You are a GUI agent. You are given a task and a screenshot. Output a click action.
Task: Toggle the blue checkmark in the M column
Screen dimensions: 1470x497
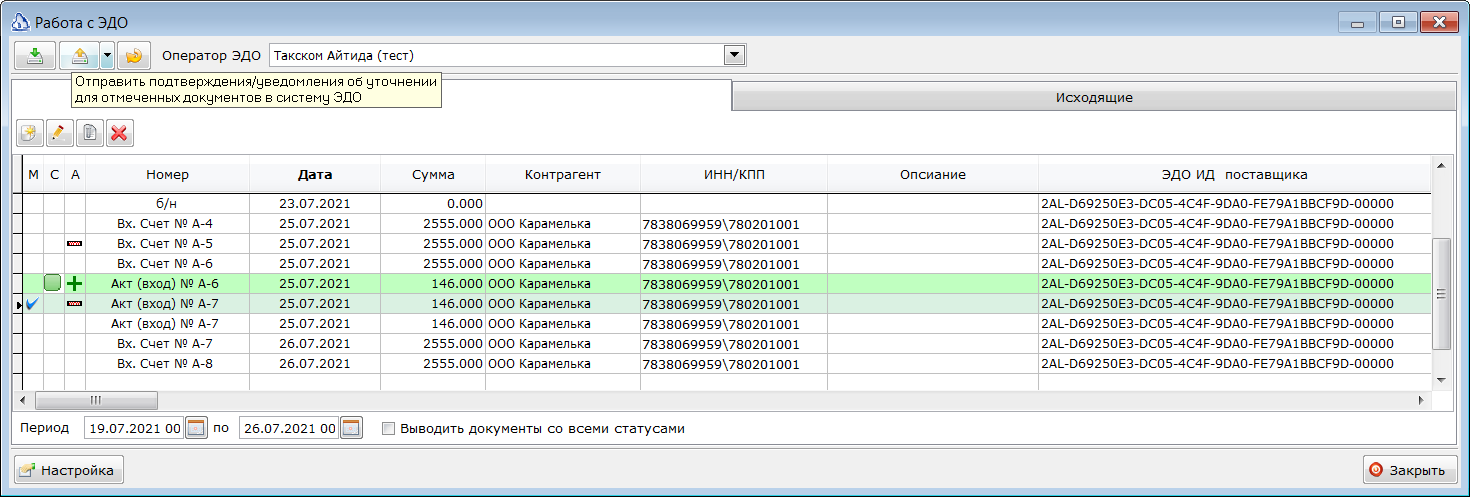click(33, 303)
